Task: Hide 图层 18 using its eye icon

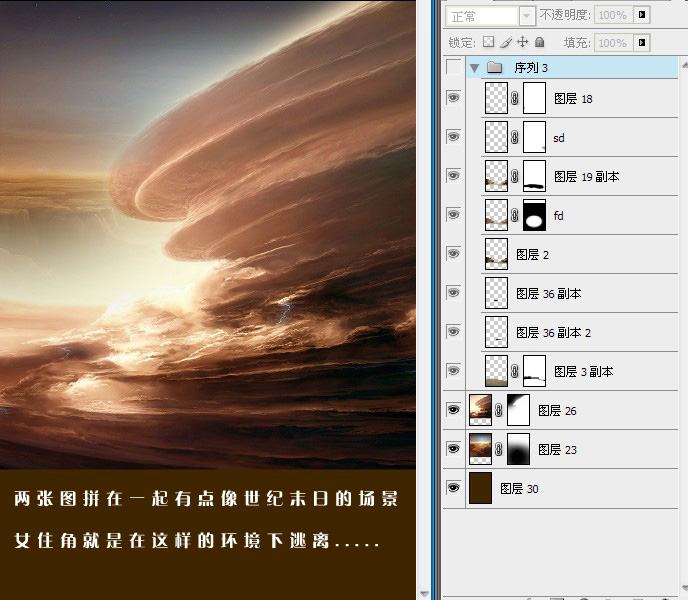Action: (453, 97)
